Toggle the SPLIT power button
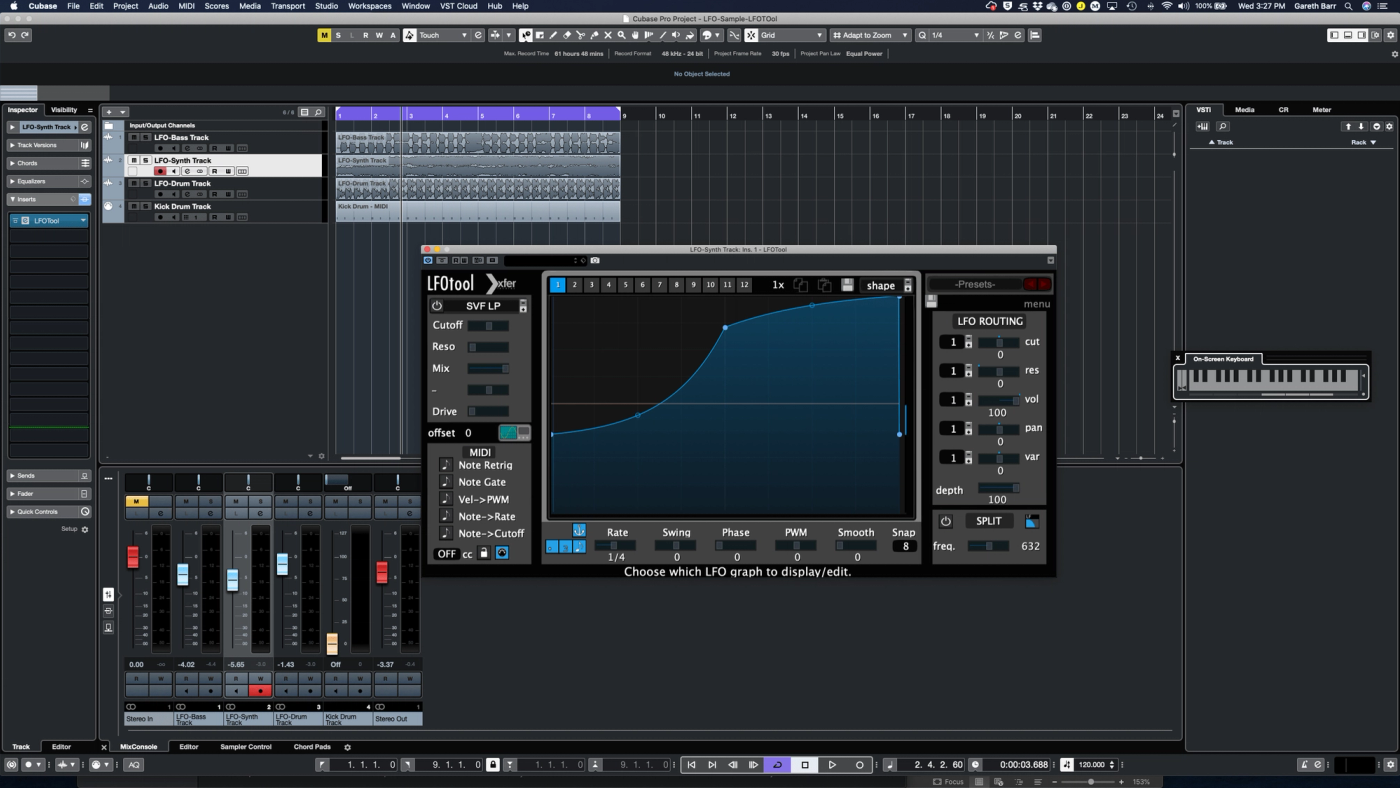This screenshot has height=788, width=1400. [946, 521]
